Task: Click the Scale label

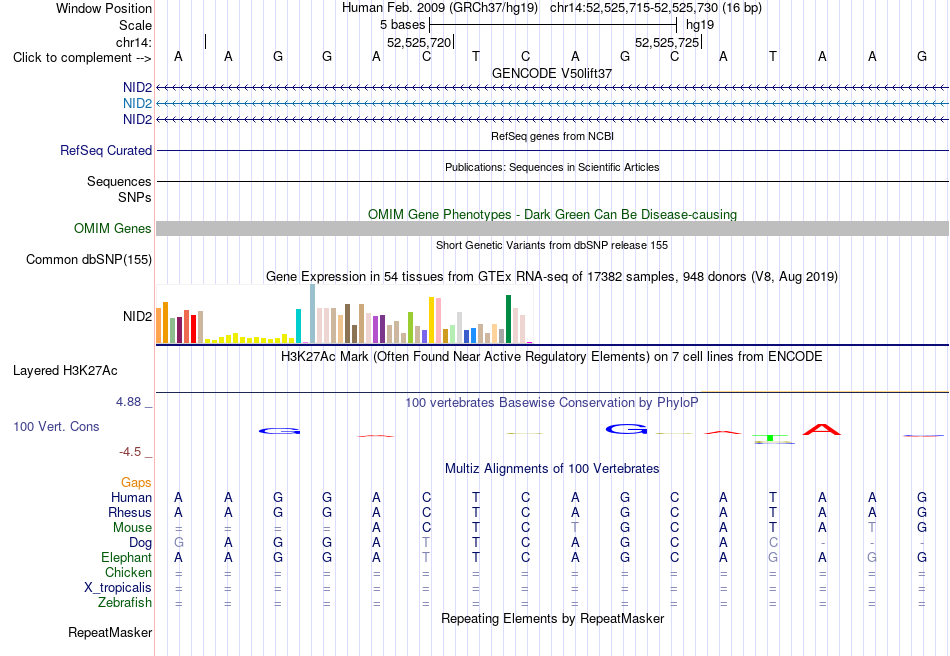Action: coord(135,25)
